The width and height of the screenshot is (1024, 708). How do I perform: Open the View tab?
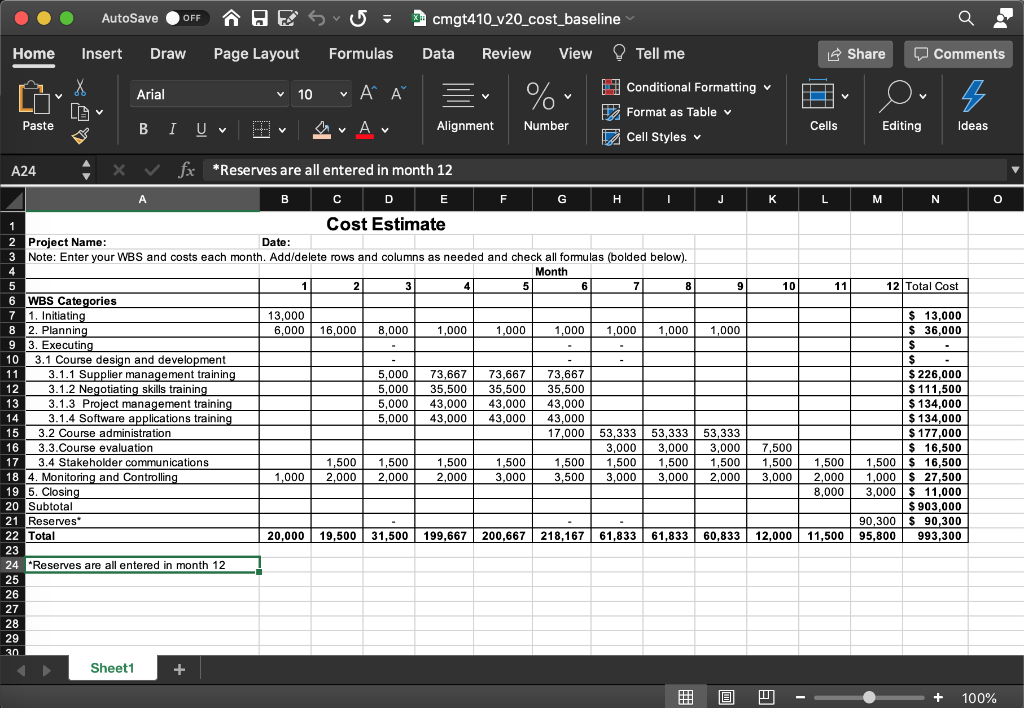pos(575,54)
